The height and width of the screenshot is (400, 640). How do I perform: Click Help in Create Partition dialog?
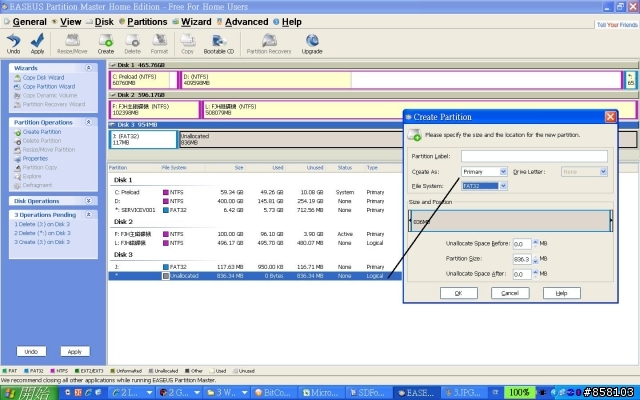562,293
